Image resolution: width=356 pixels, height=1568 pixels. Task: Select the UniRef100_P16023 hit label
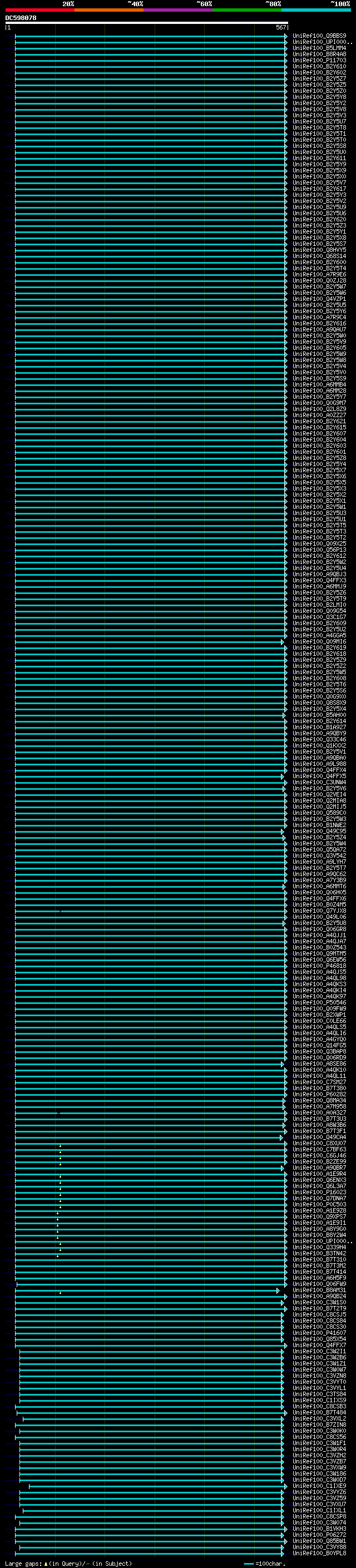[x=319, y=1193]
